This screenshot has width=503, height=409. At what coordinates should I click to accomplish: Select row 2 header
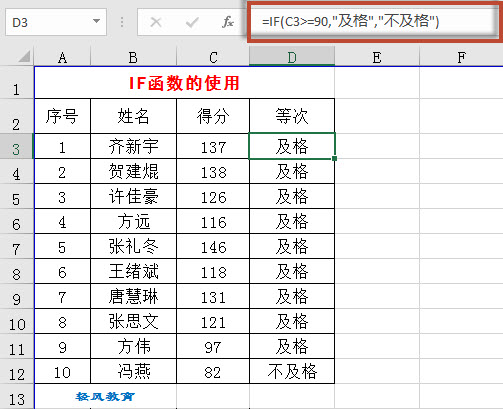click(x=17, y=116)
